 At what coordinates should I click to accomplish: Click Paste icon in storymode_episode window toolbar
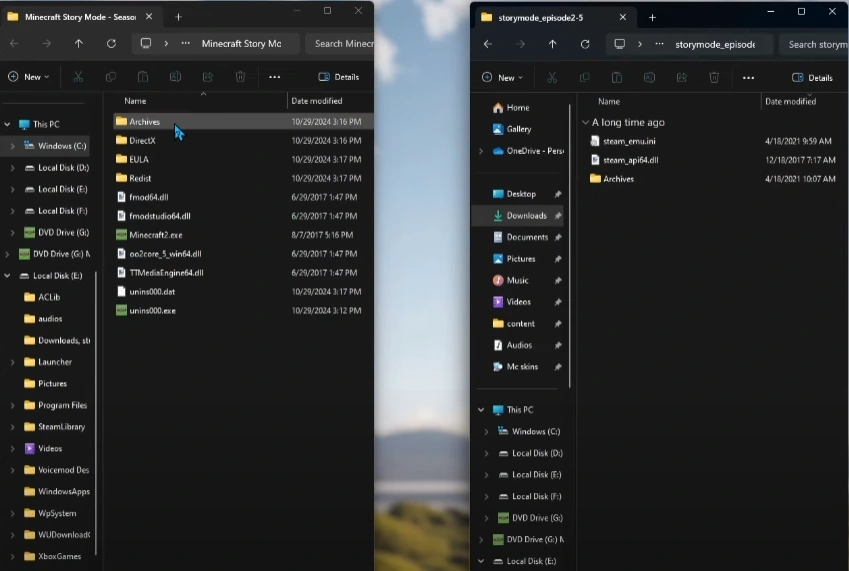617,77
